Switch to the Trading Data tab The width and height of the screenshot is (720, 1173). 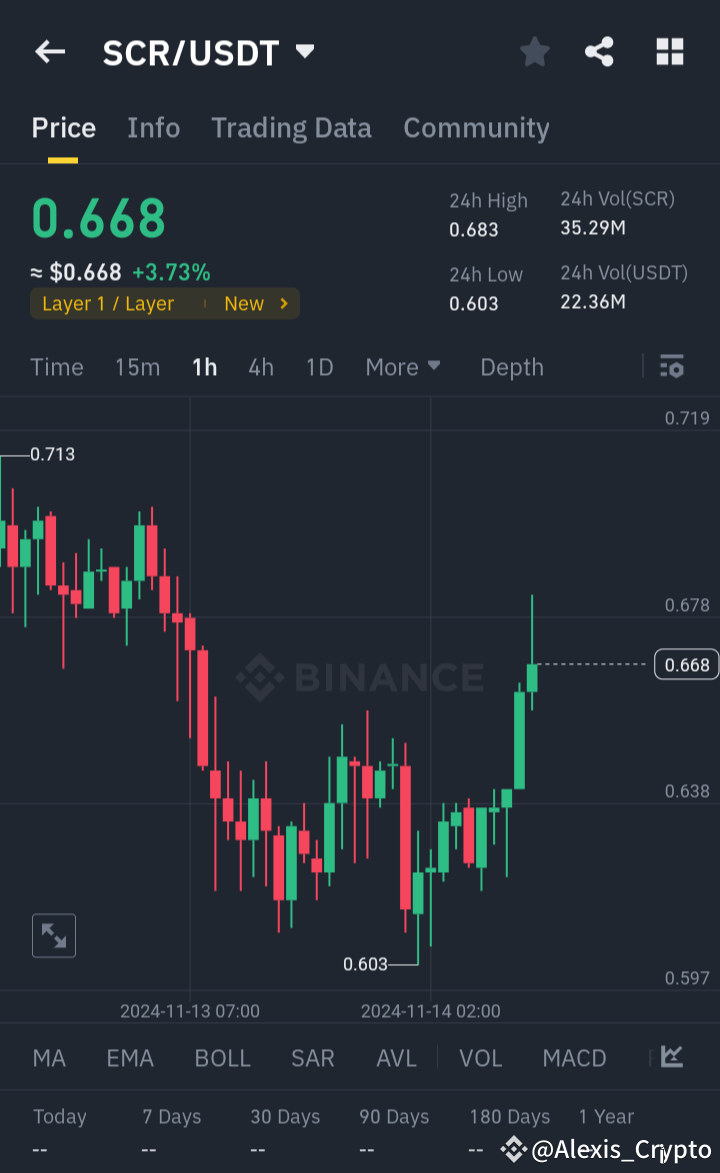tap(291, 128)
